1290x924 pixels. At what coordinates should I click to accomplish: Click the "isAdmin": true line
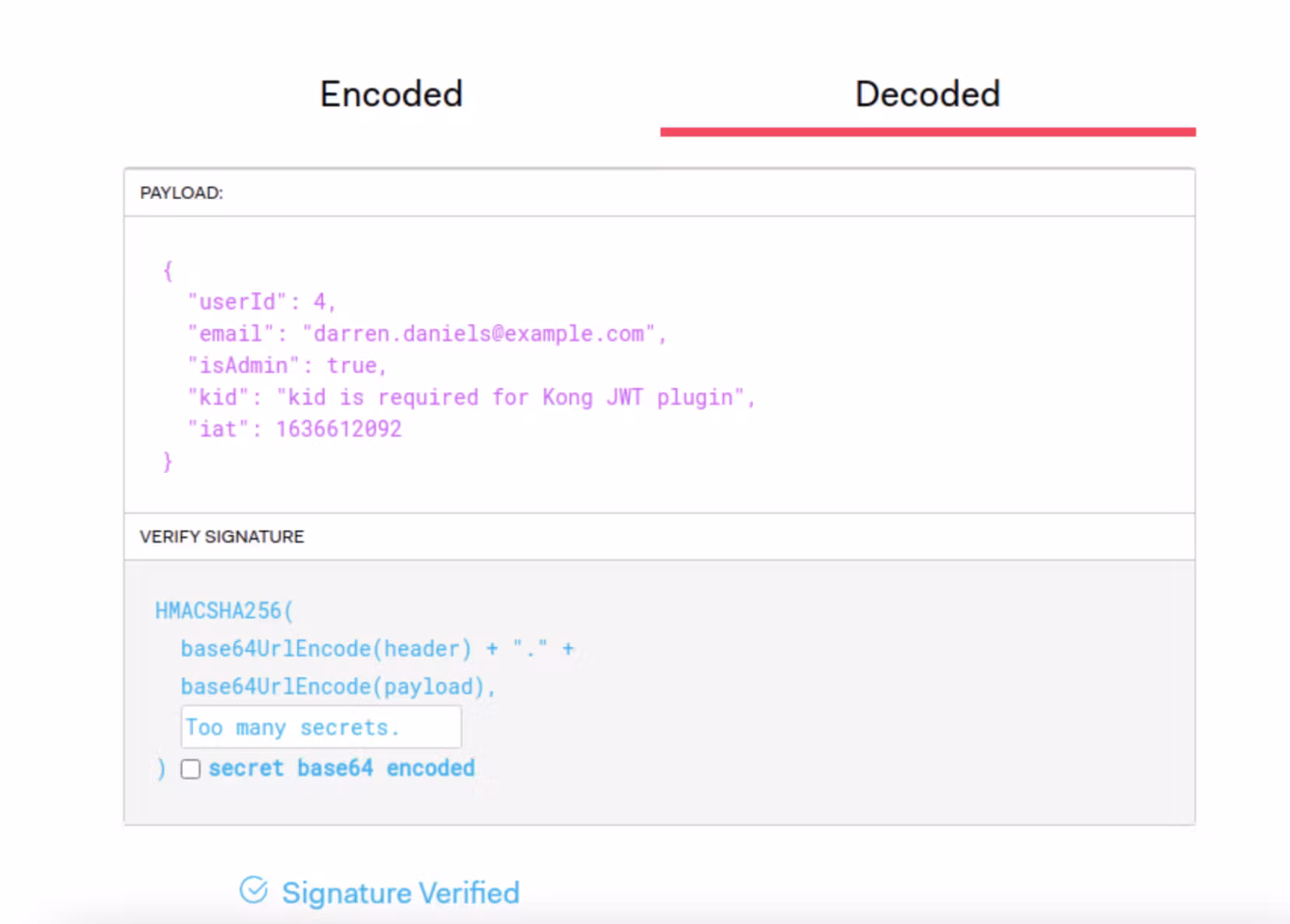coord(286,366)
